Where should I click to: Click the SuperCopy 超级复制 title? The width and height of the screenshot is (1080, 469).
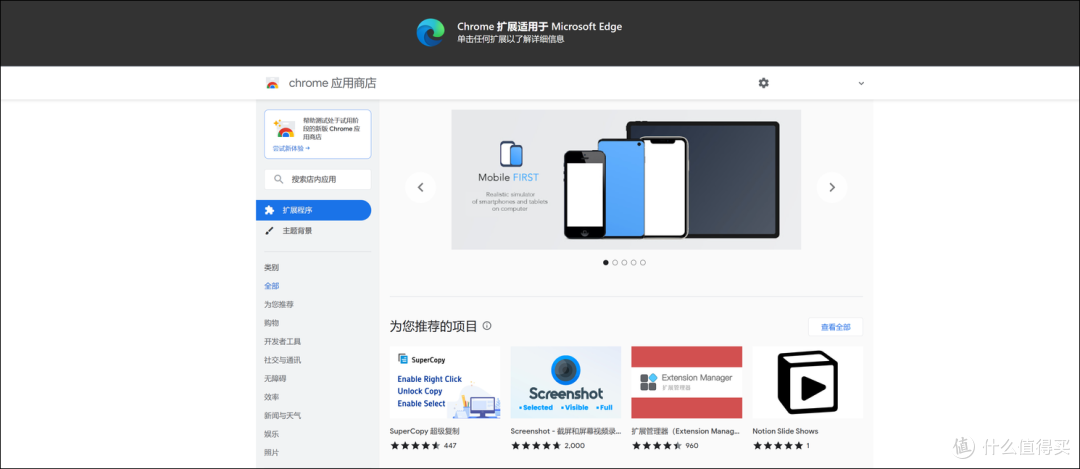(x=424, y=431)
